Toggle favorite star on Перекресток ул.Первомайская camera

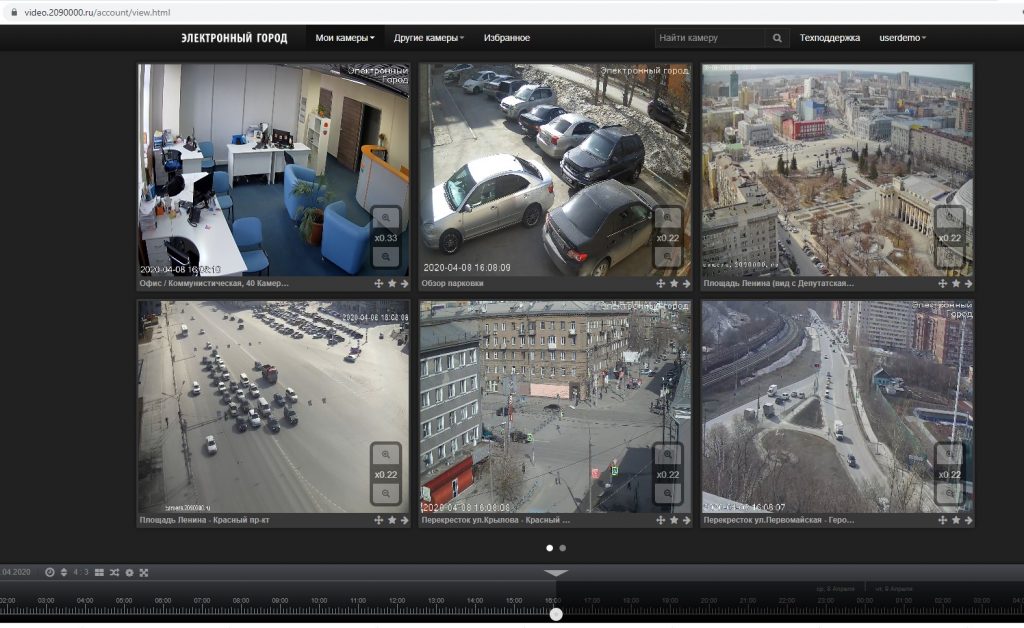pyautogui.click(x=956, y=520)
